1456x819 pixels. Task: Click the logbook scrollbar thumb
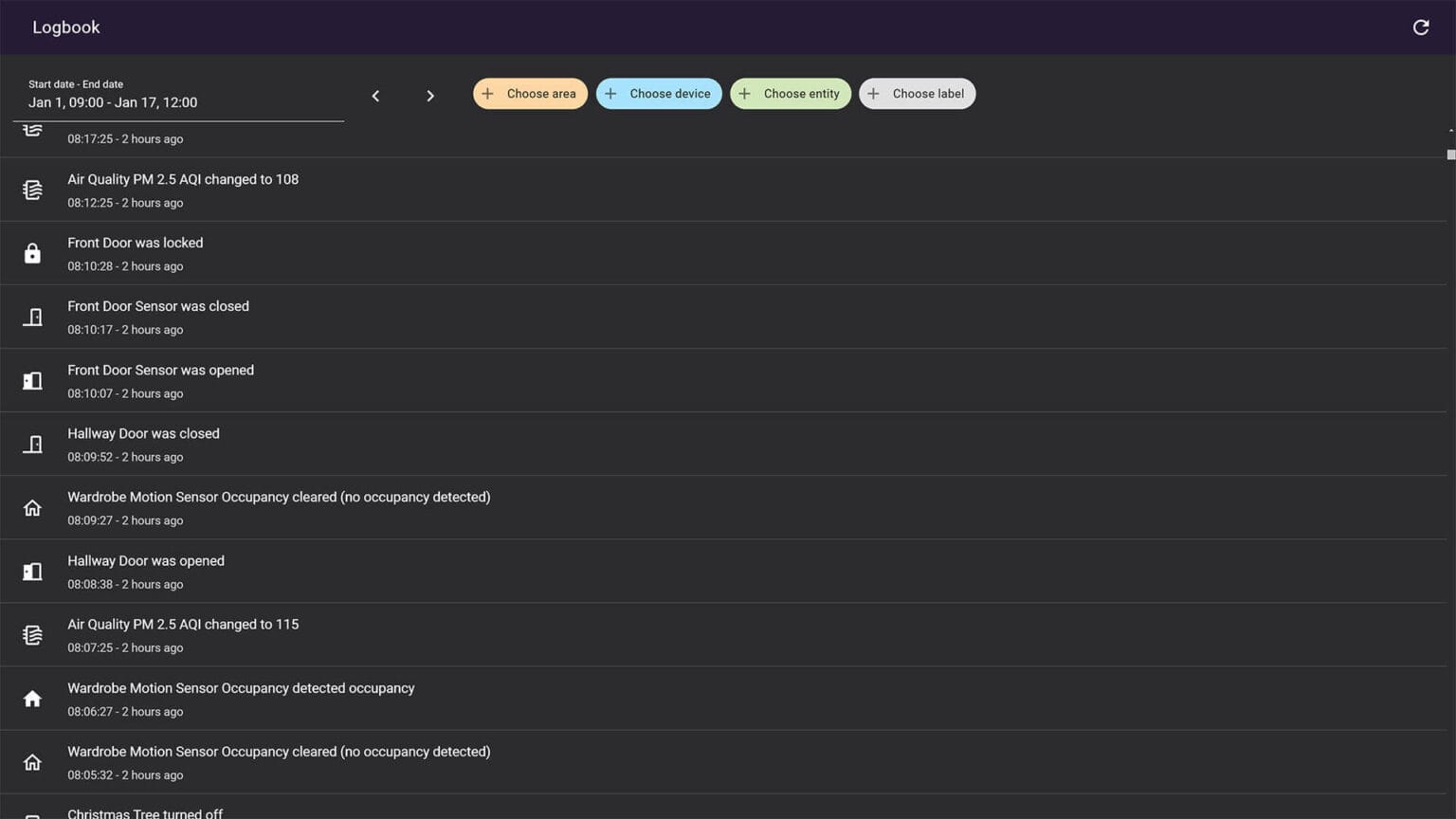pyautogui.click(x=1450, y=155)
